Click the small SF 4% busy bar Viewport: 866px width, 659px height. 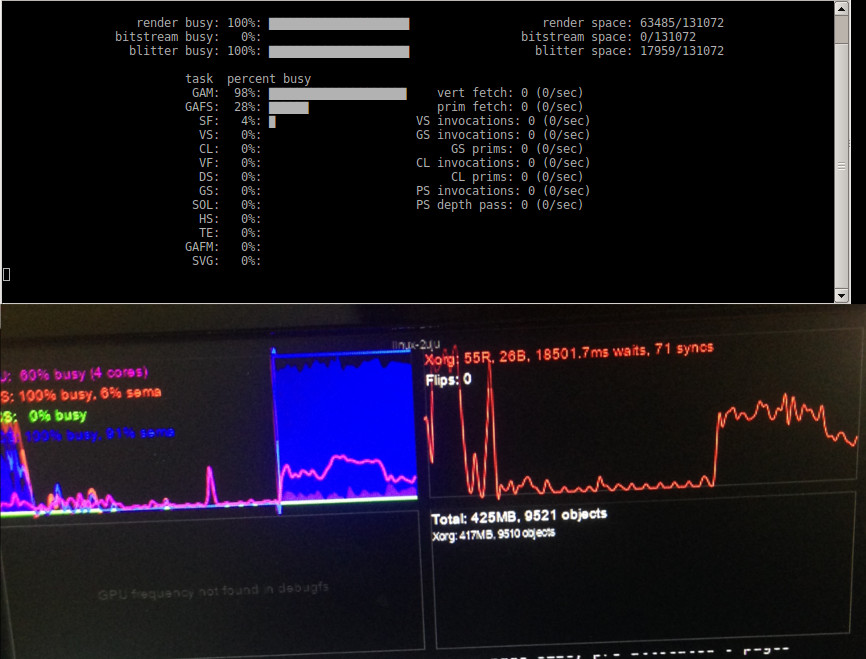[272, 121]
